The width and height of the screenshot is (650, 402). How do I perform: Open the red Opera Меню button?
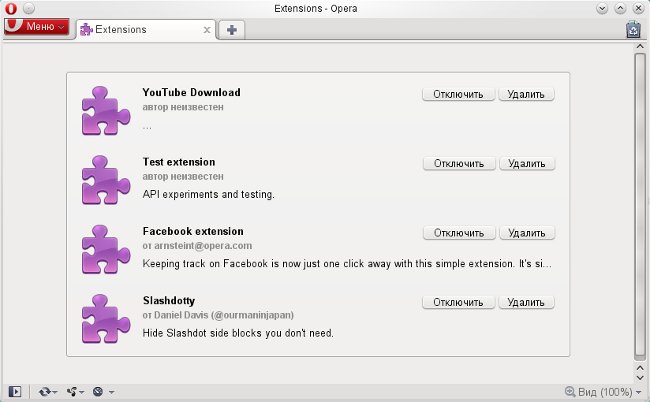pyautogui.click(x=37, y=27)
